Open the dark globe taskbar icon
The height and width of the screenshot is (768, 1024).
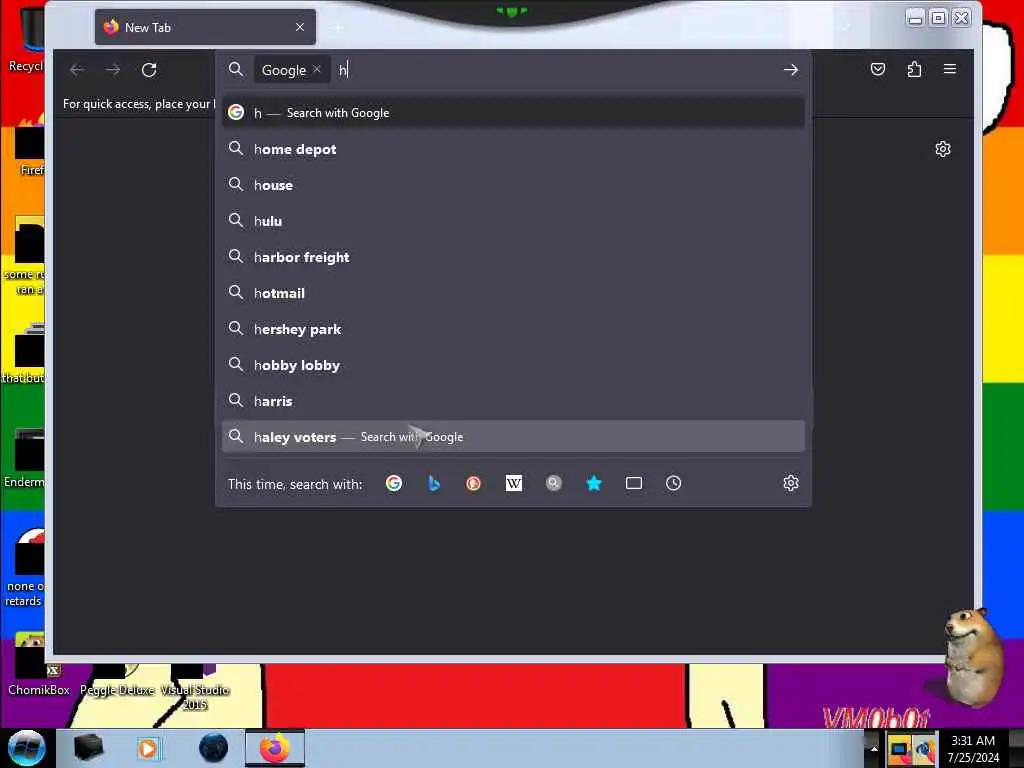(213, 748)
